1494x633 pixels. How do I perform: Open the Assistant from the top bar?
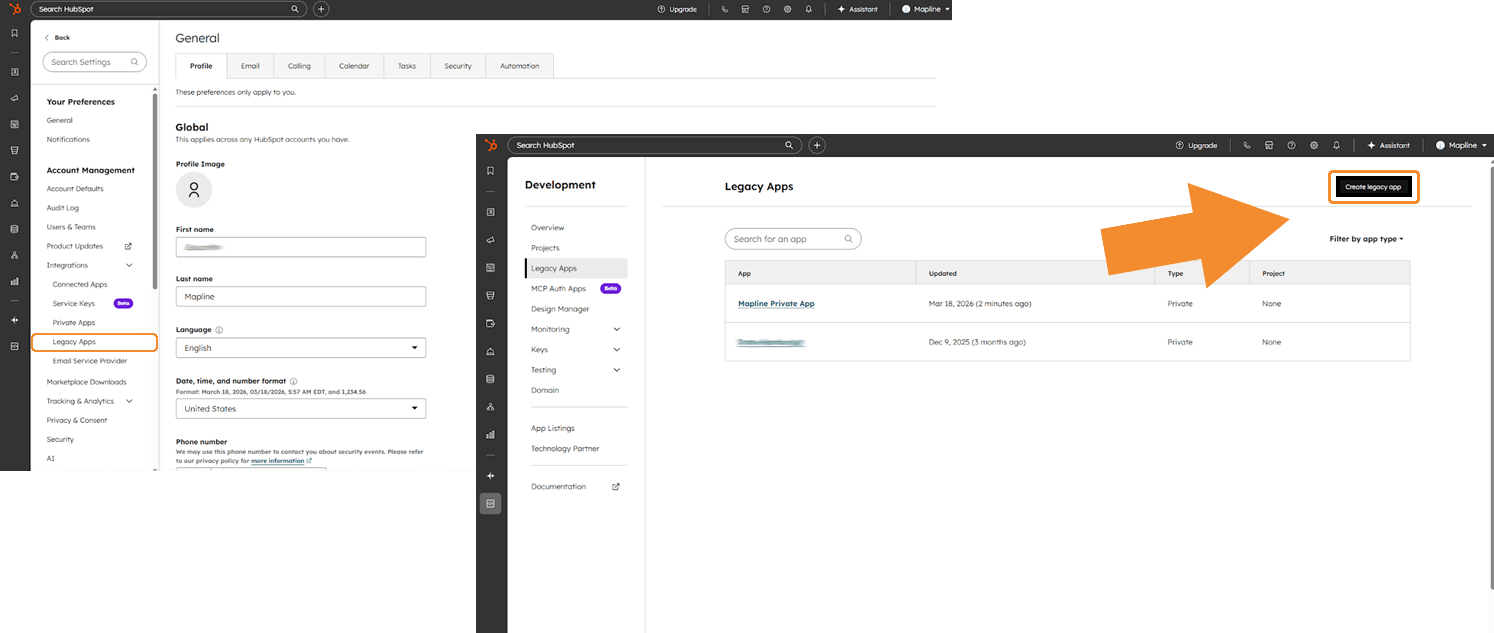click(x=1388, y=145)
